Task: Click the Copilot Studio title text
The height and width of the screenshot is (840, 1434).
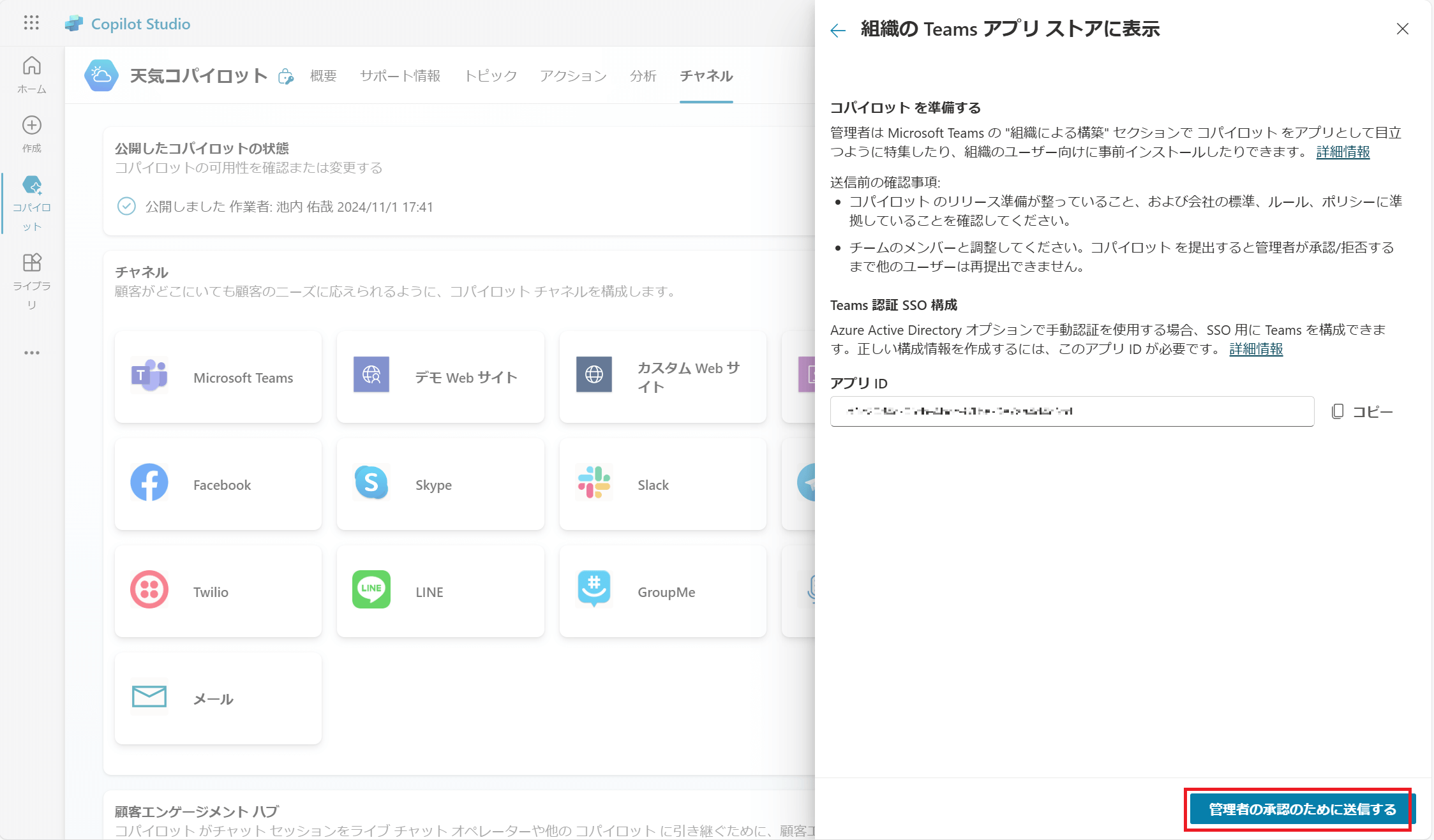Action: click(x=141, y=24)
